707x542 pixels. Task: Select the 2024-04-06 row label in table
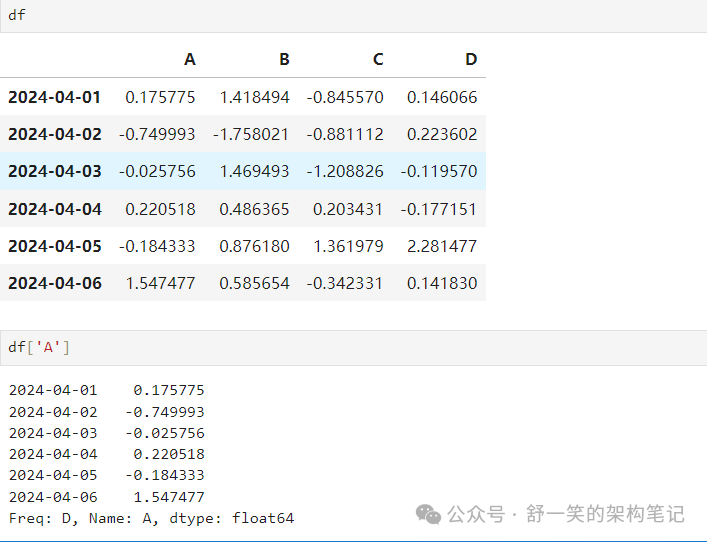coord(54,283)
